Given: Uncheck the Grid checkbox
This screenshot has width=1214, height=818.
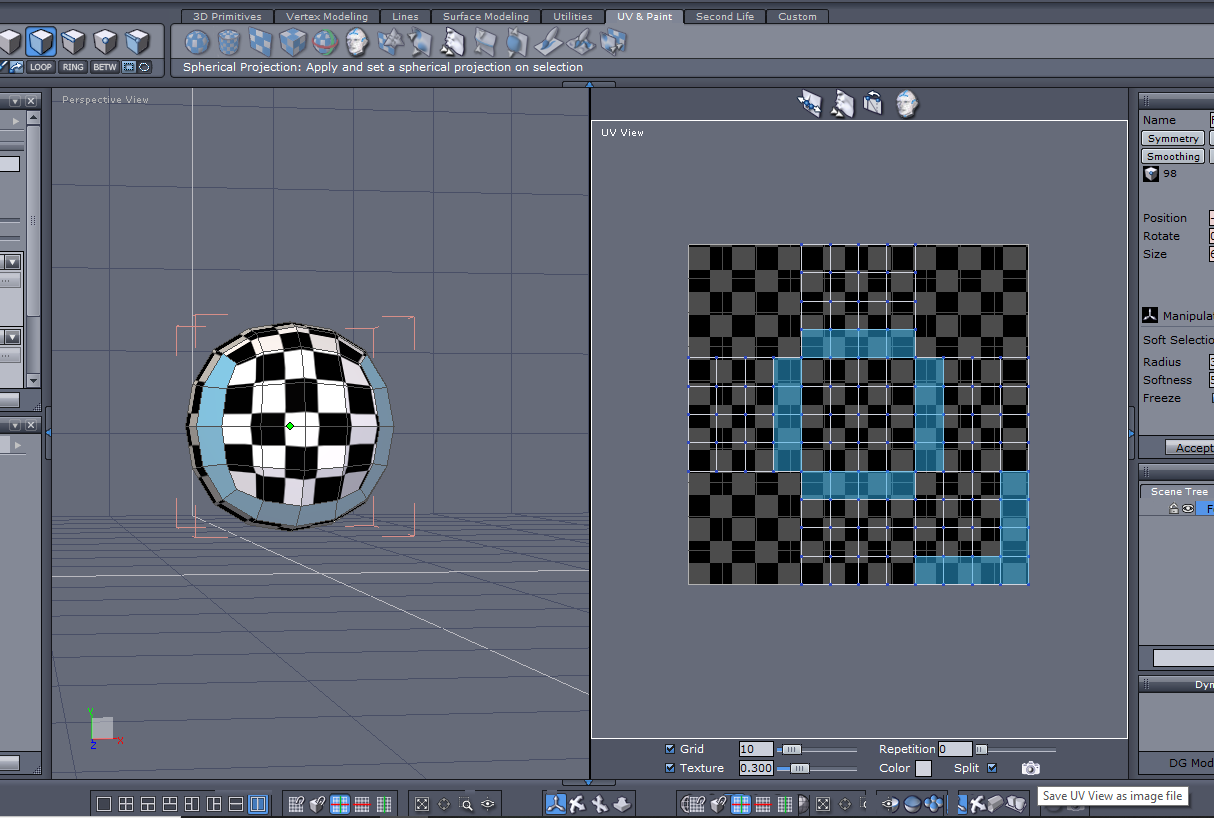Looking at the screenshot, I should point(670,749).
